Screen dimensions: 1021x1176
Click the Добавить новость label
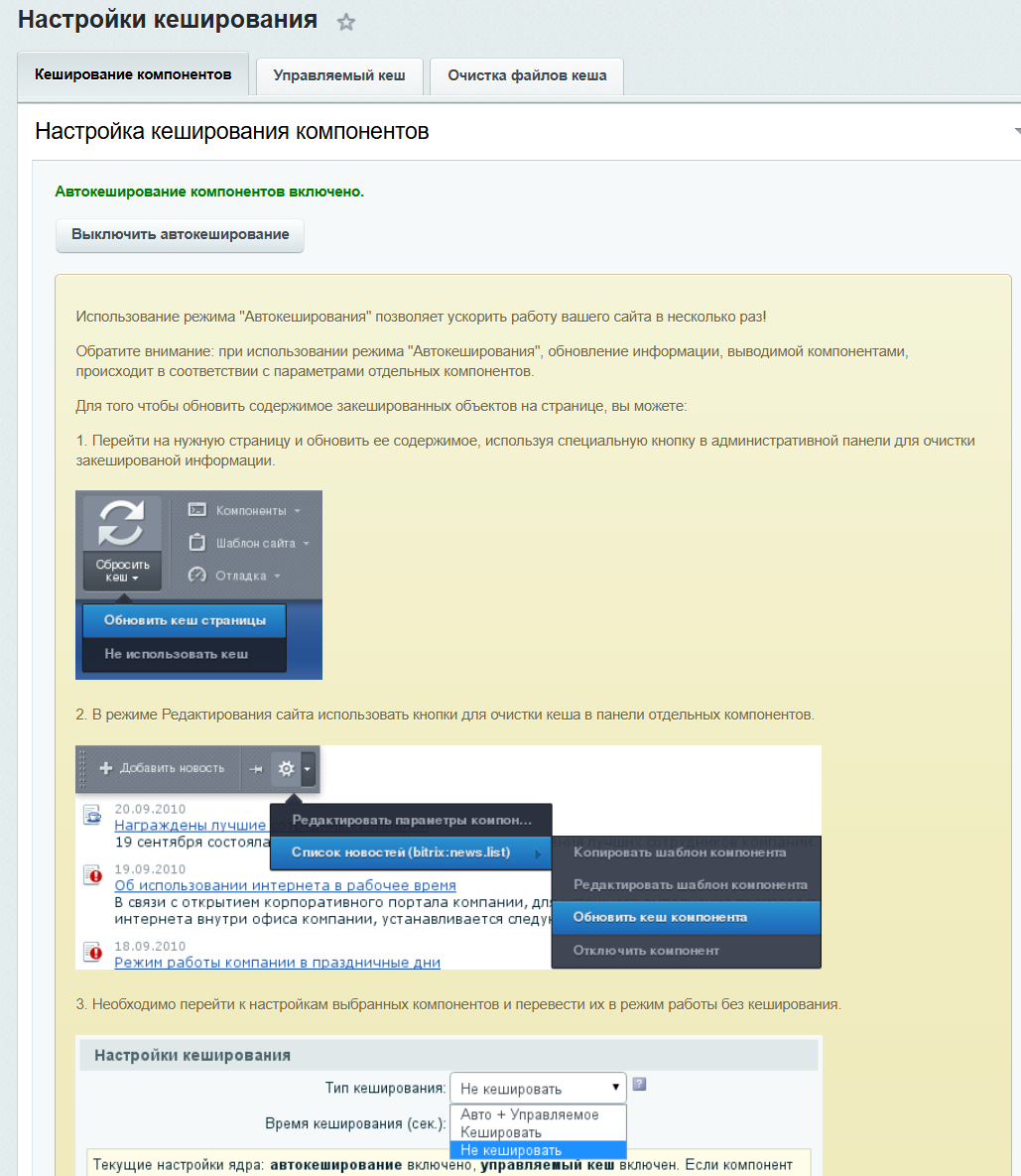click(173, 768)
